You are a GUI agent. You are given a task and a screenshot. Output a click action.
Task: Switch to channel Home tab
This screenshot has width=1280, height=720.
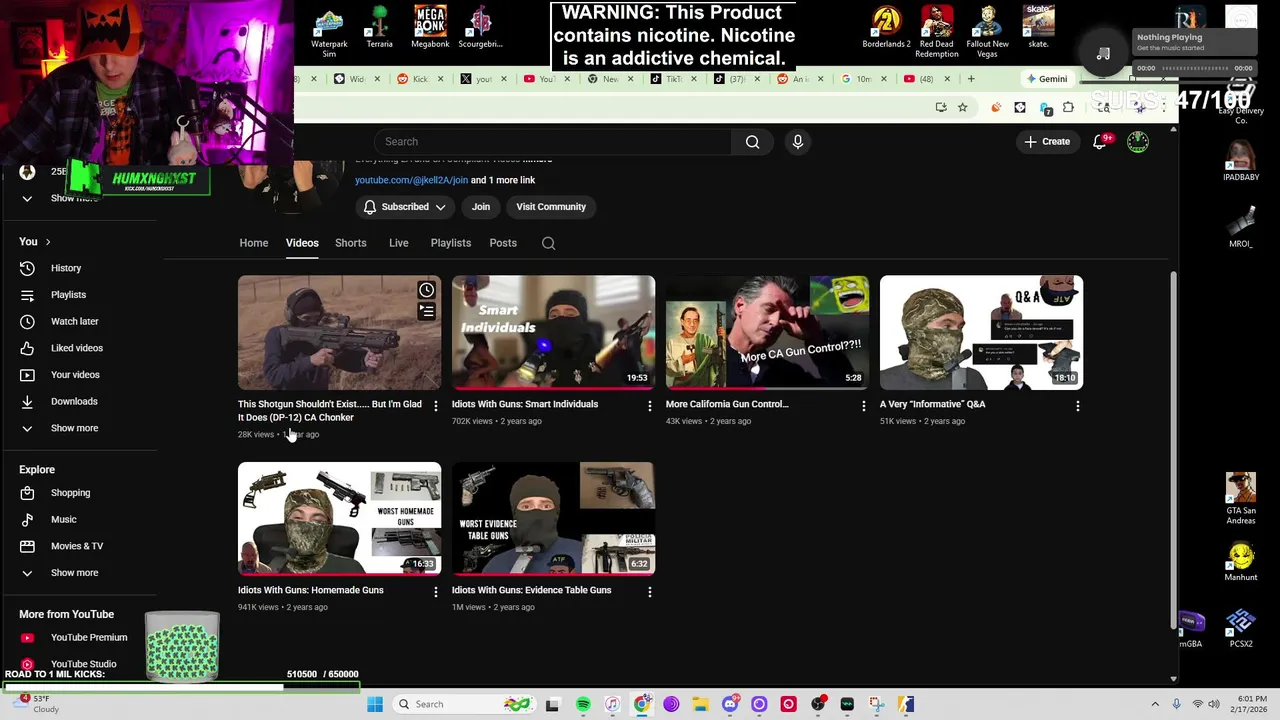(x=253, y=243)
